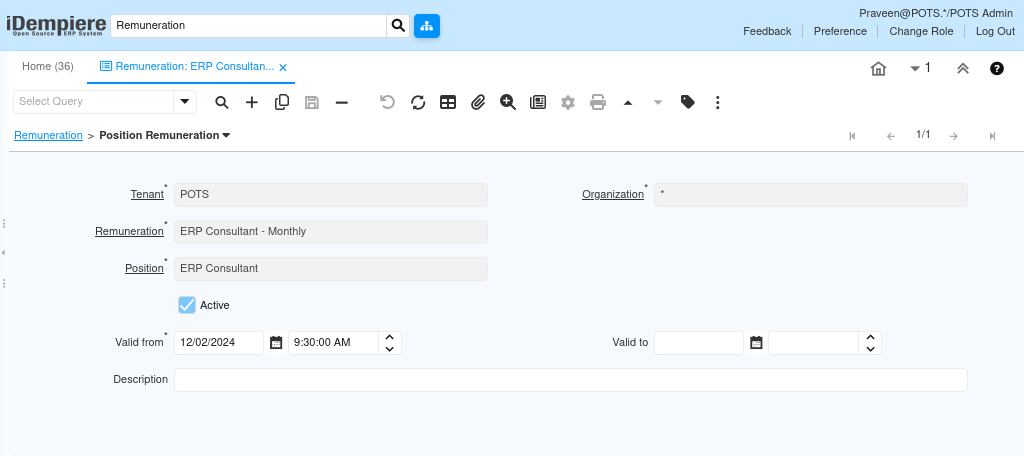
Task: Zoom across with the magnifier-plus icon
Action: pyautogui.click(x=508, y=102)
